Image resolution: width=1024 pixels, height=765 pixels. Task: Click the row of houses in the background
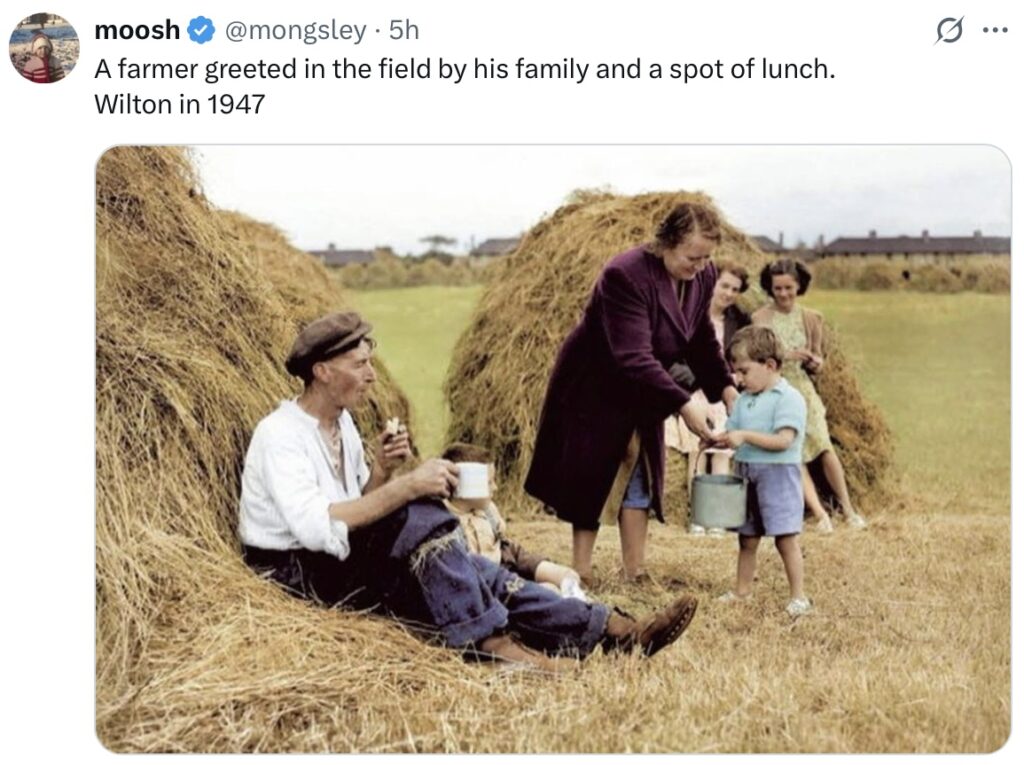click(914, 244)
